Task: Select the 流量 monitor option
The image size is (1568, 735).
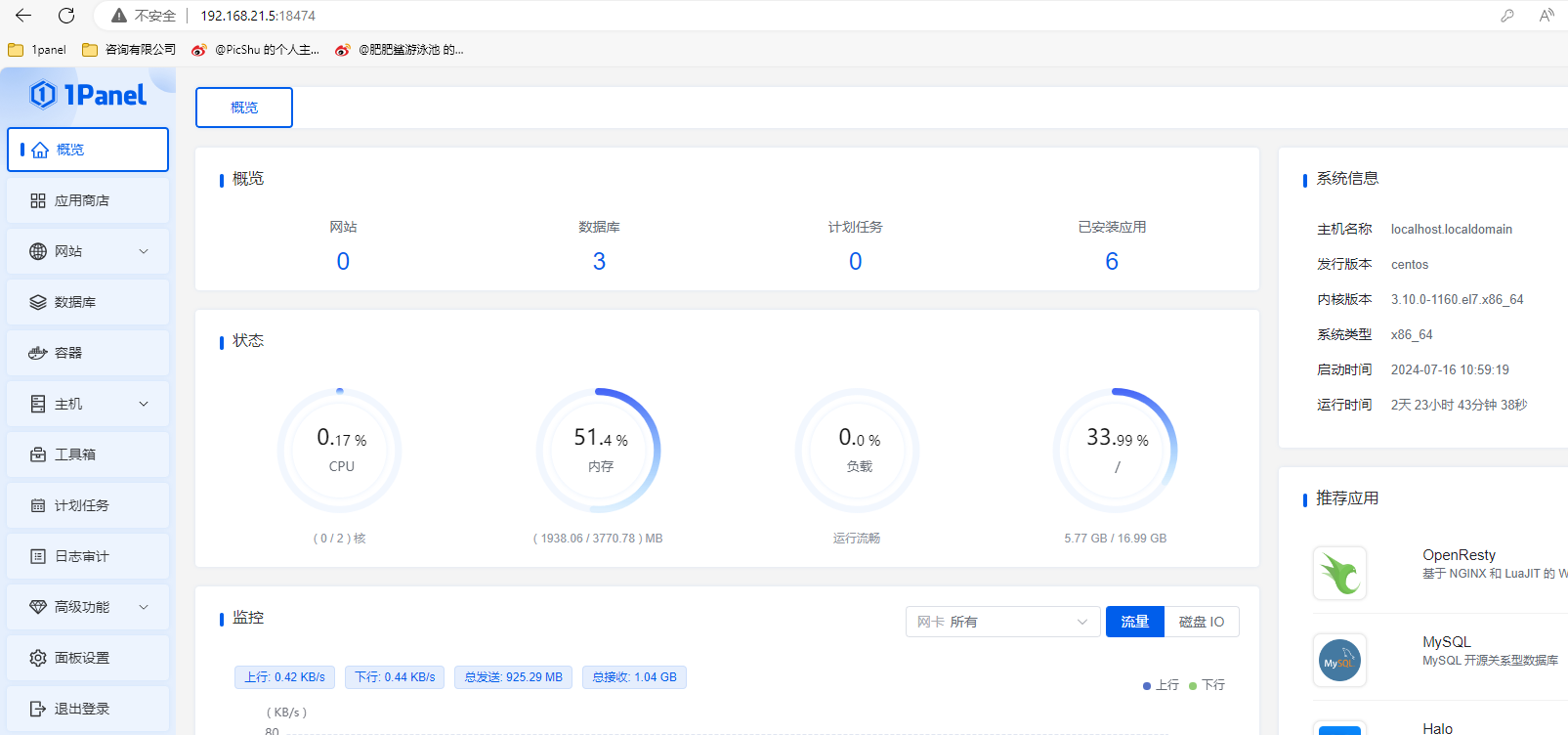Action: pos(1134,622)
